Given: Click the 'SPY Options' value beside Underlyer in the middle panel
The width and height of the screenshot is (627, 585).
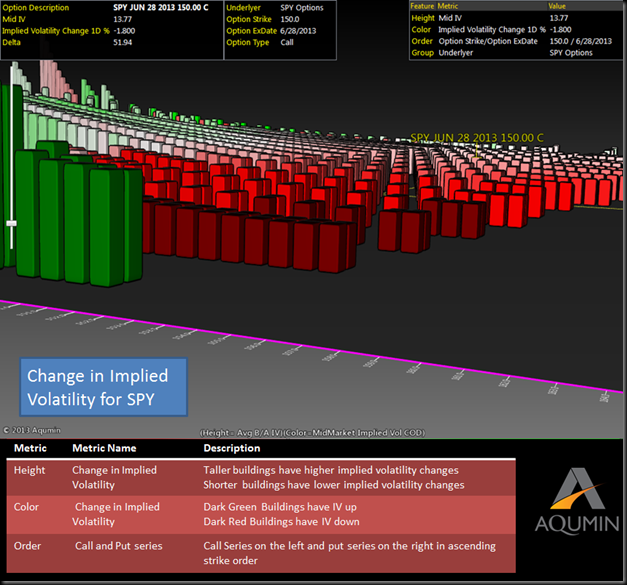Looking at the screenshot, I should tap(302, 8).
